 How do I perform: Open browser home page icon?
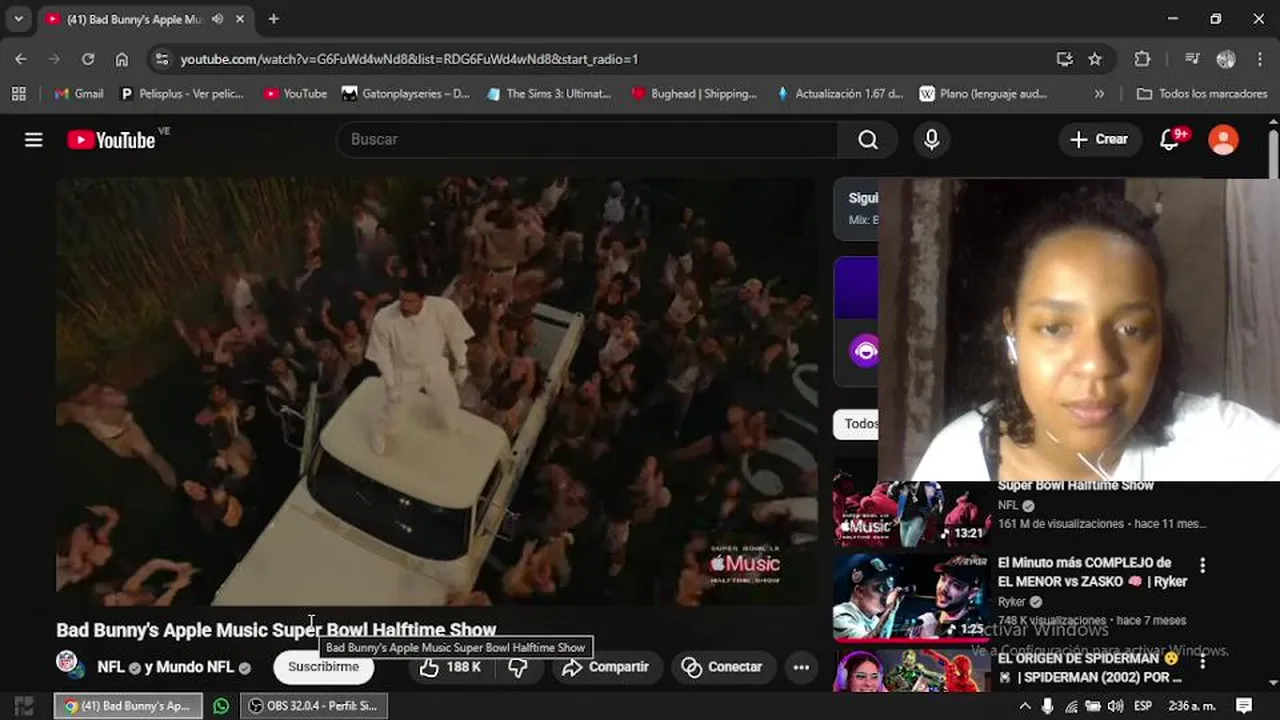click(x=122, y=59)
